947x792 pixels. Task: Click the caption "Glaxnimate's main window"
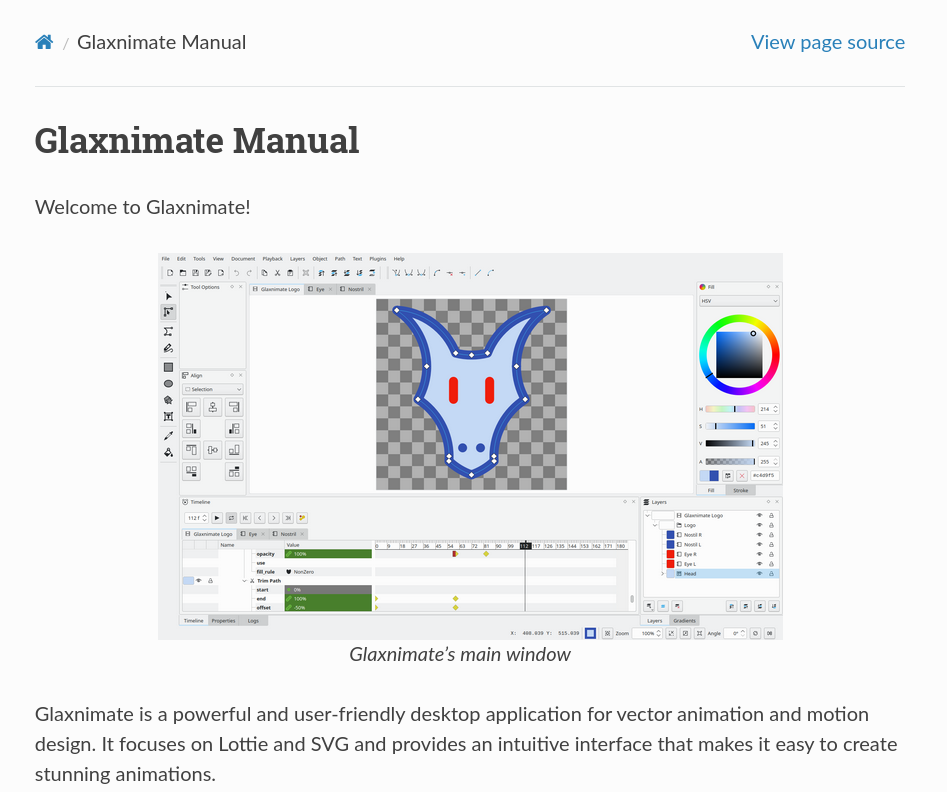(x=460, y=655)
